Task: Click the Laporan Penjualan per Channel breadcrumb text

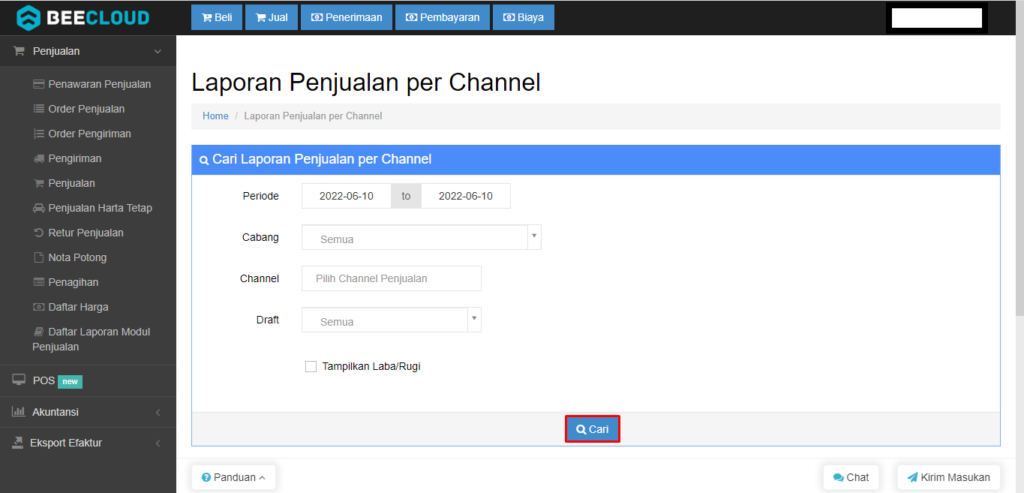Action: [313, 116]
